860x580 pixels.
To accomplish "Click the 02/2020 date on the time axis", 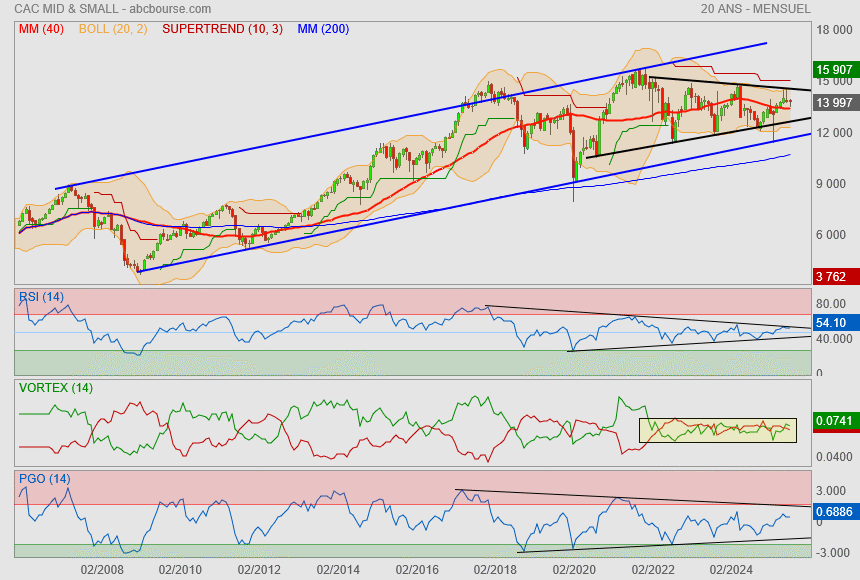I will pos(575,569).
